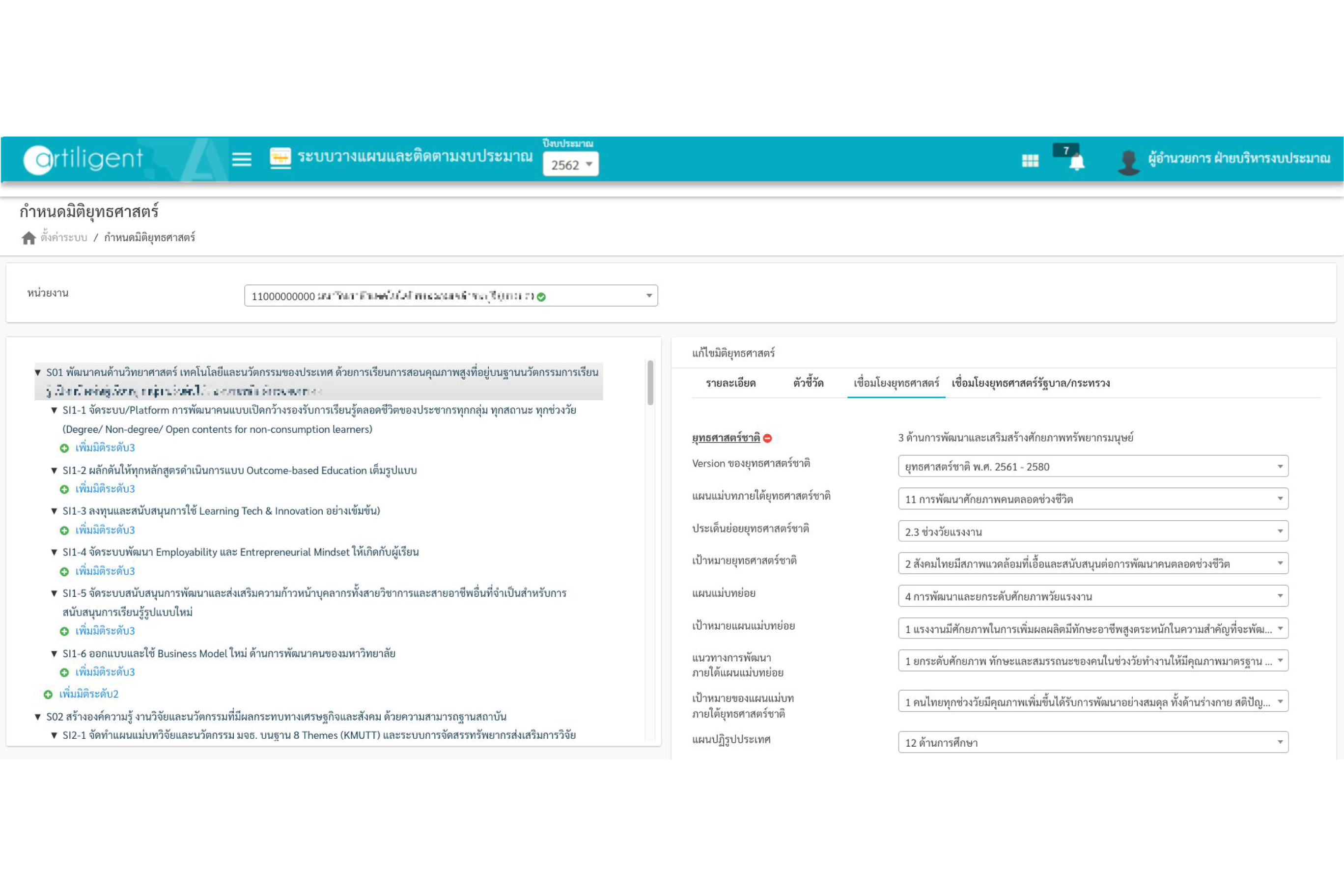Click the tree panel vertical scrollbar
1344x896 pixels.
pyautogui.click(x=650, y=382)
